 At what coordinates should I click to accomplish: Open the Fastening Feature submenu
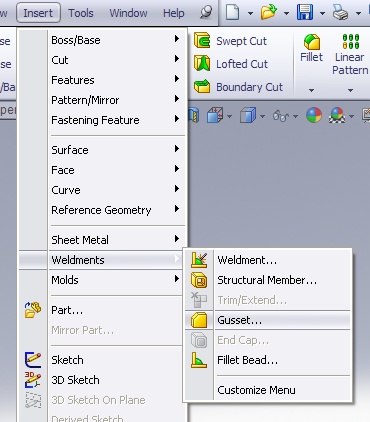(117, 120)
